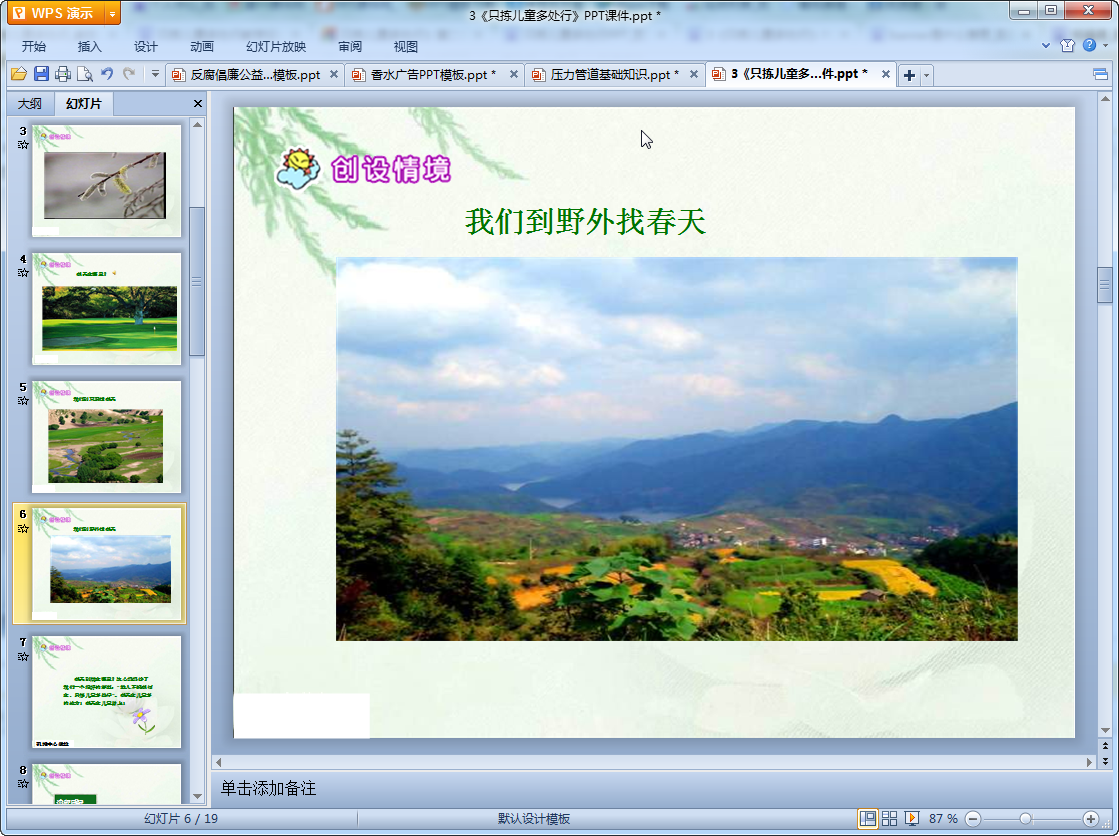Open the 审阅 menu tab
The height and width of the screenshot is (836, 1119).
coord(350,46)
